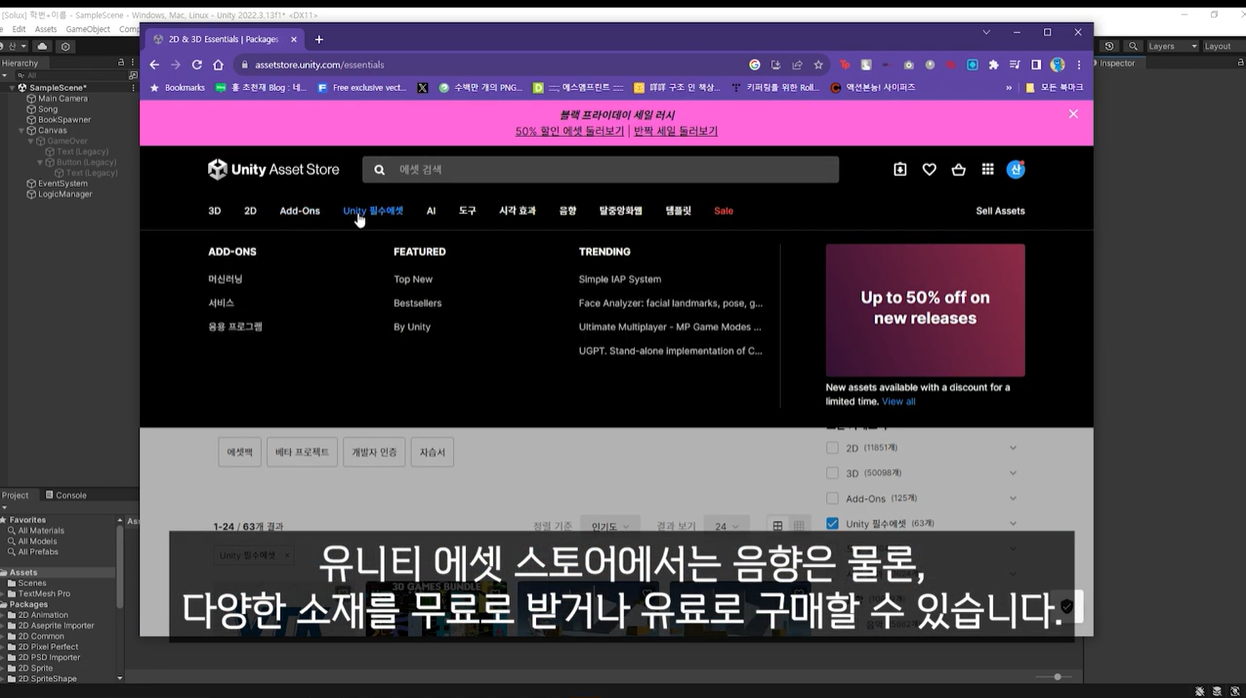Go back in the browser
1246x698 pixels.
pyautogui.click(x=154, y=65)
